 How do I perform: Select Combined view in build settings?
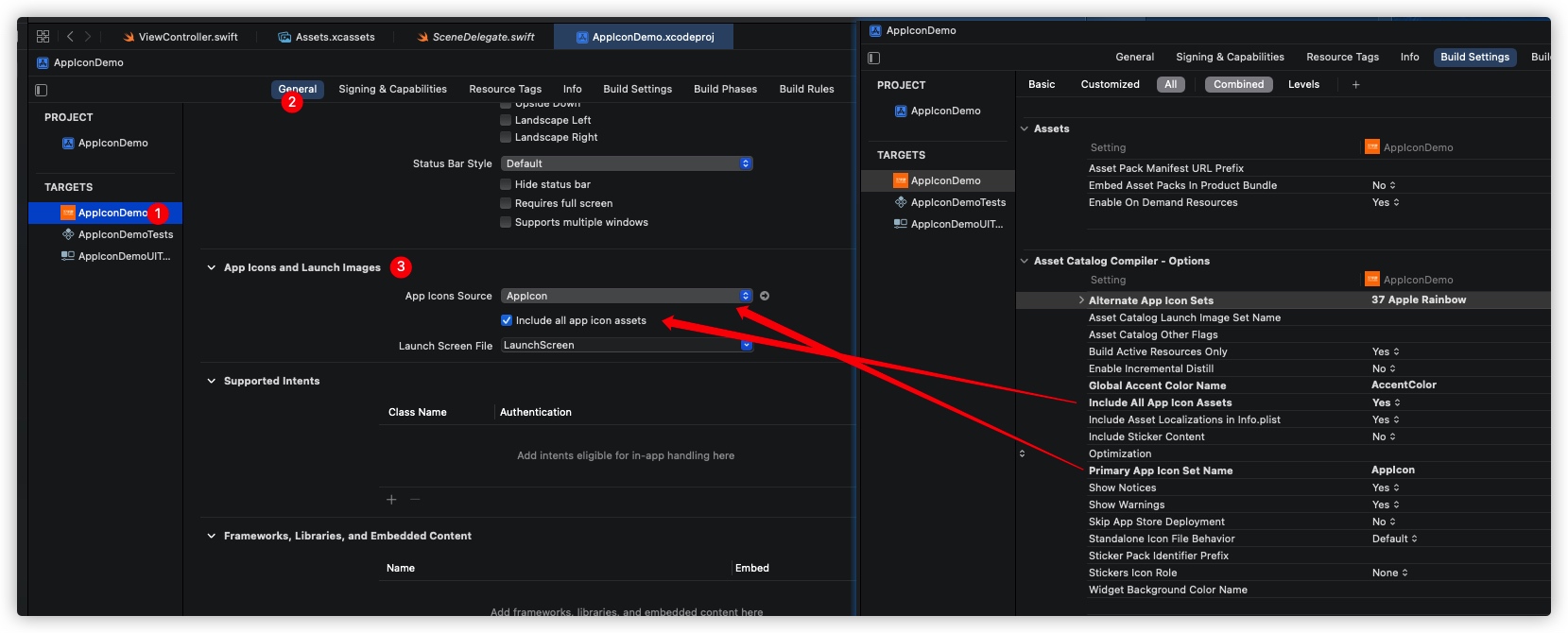tap(1239, 84)
